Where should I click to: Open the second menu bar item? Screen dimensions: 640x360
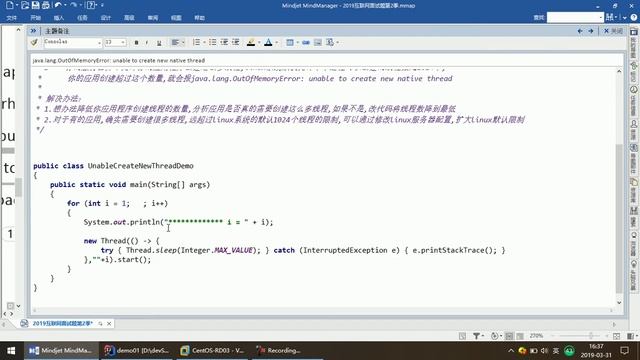pos(36,18)
